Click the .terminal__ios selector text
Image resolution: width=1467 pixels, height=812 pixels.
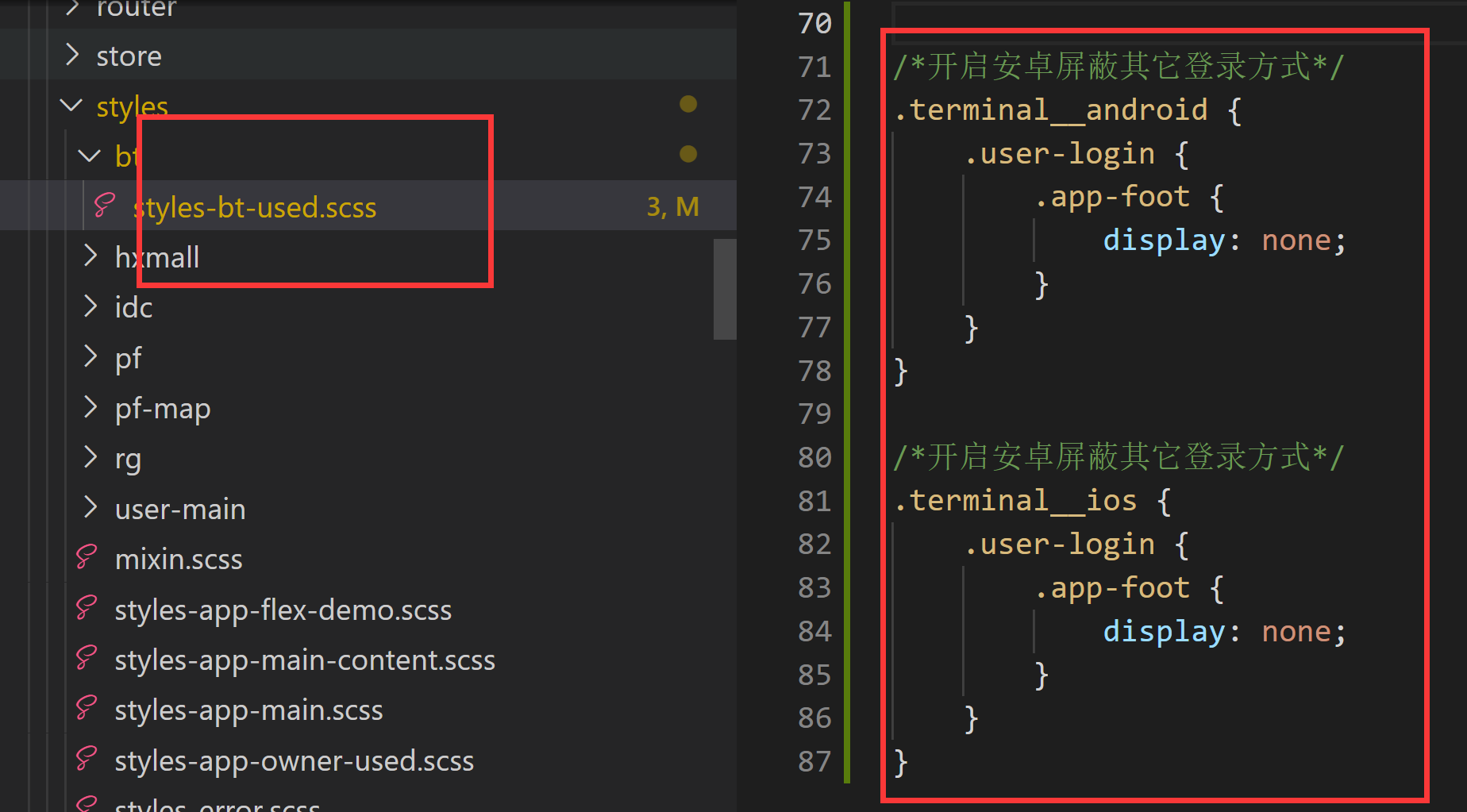tap(1015, 501)
